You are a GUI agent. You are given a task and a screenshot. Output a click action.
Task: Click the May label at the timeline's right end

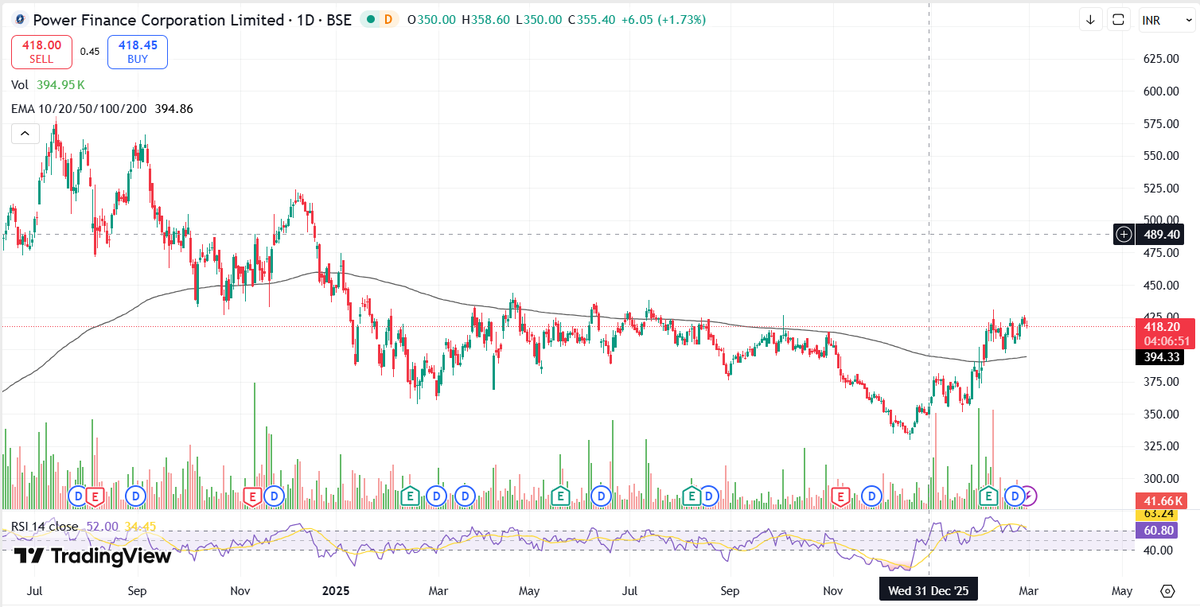[1122, 590]
